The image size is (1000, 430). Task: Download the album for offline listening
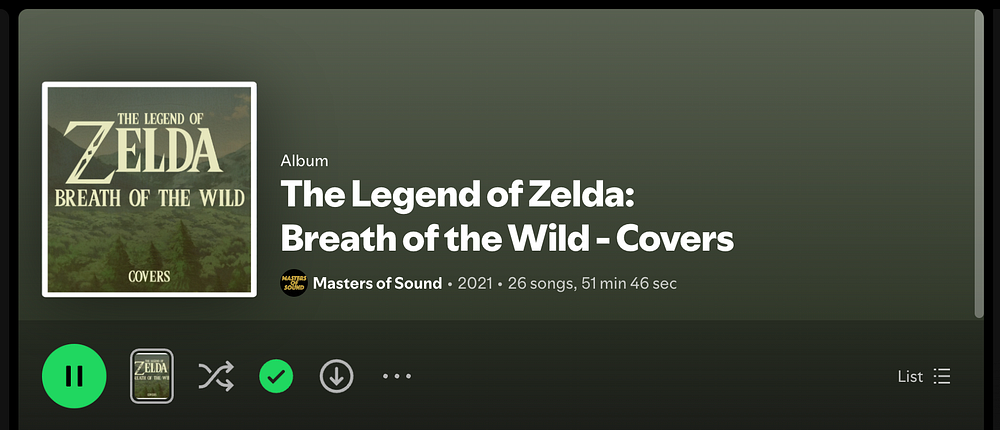pyautogui.click(x=336, y=376)
